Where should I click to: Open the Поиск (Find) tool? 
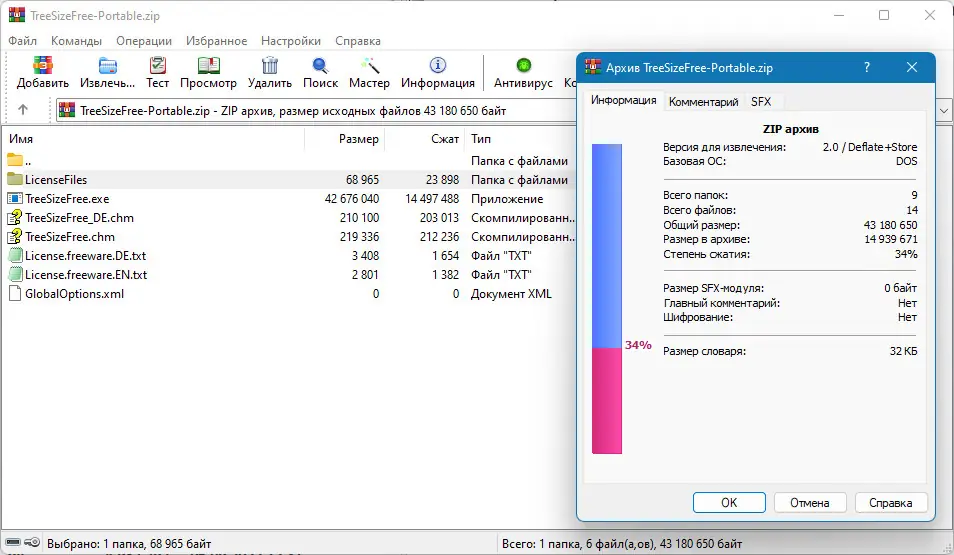click(x=320, y=65)
